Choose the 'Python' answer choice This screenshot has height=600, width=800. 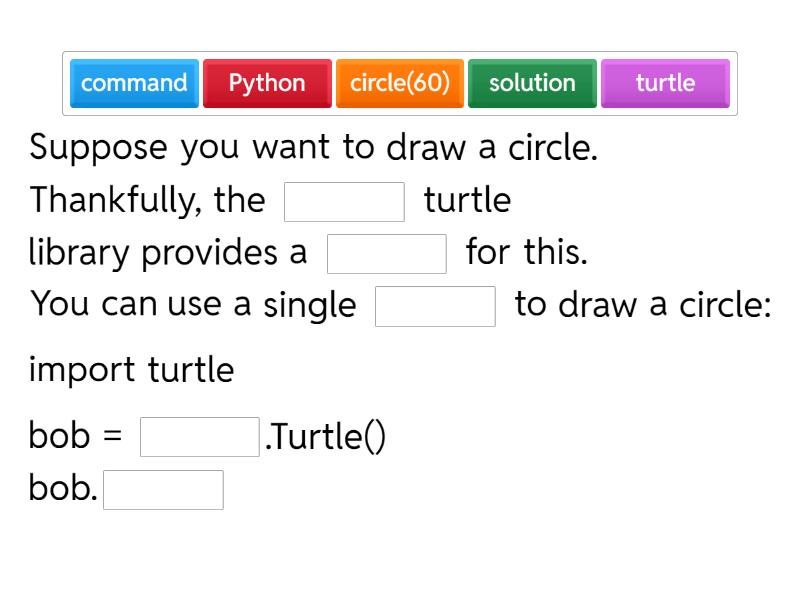pyautogui.click(x=266, y=84)
